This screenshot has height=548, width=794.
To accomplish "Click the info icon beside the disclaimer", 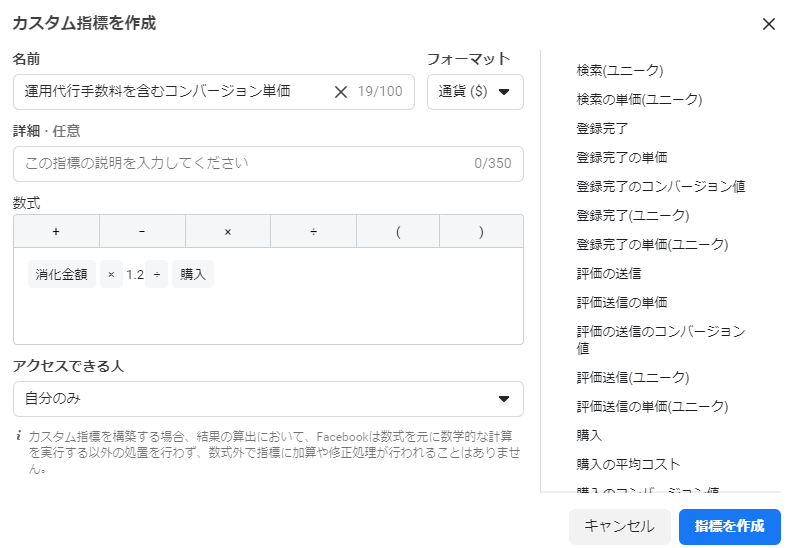I will click(x=19, y=436).
